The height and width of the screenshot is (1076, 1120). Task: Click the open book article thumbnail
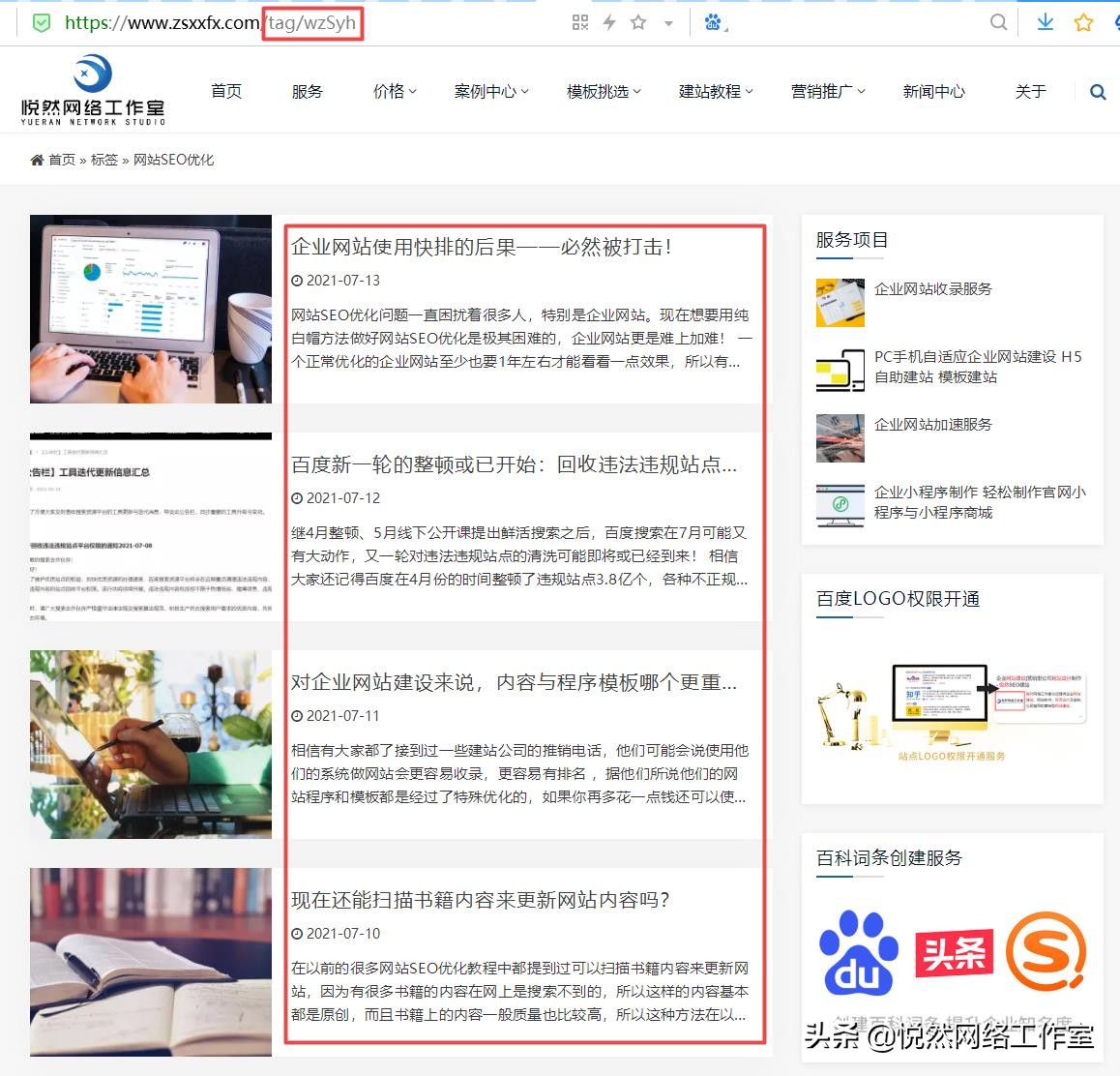click(x=151, y=961)
